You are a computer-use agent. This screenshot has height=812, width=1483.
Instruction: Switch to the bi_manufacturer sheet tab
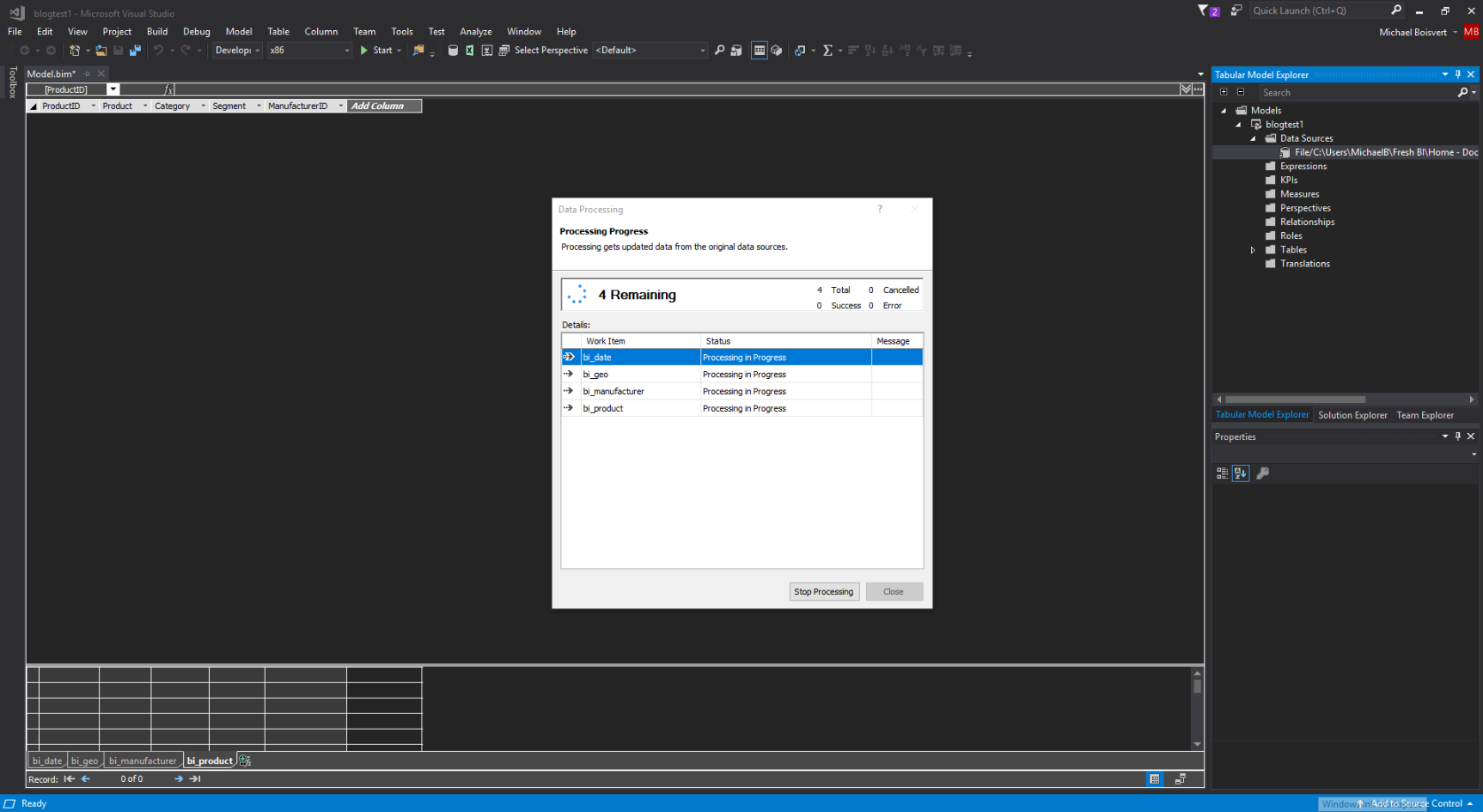point(143,760)
